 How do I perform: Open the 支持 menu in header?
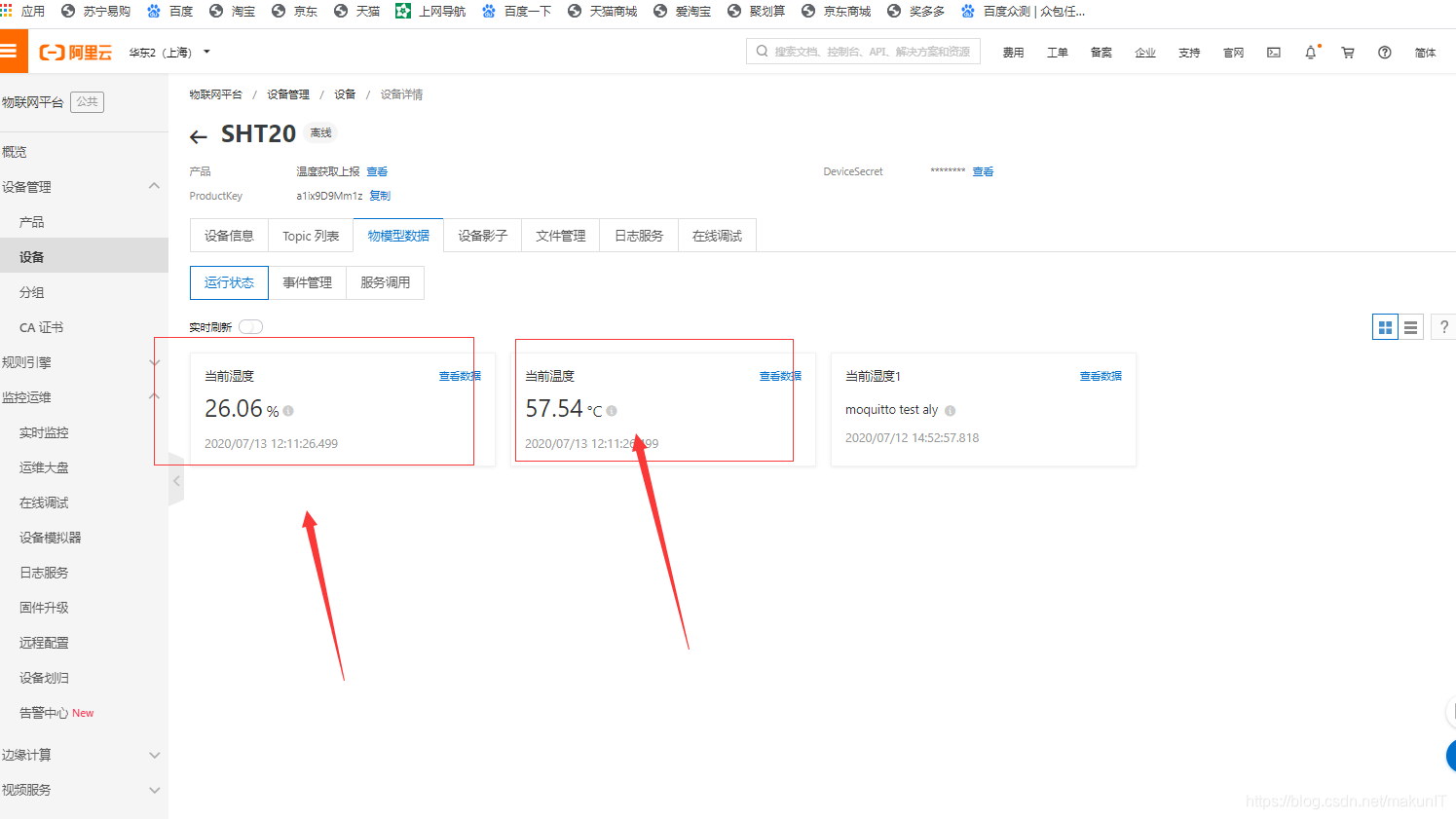(1189, 53)
